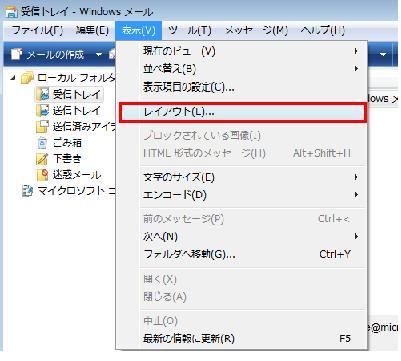Choose 最新の情報に更新 menu entry
The height and width of the screenshot is (361, 401).
click(242, 338)
